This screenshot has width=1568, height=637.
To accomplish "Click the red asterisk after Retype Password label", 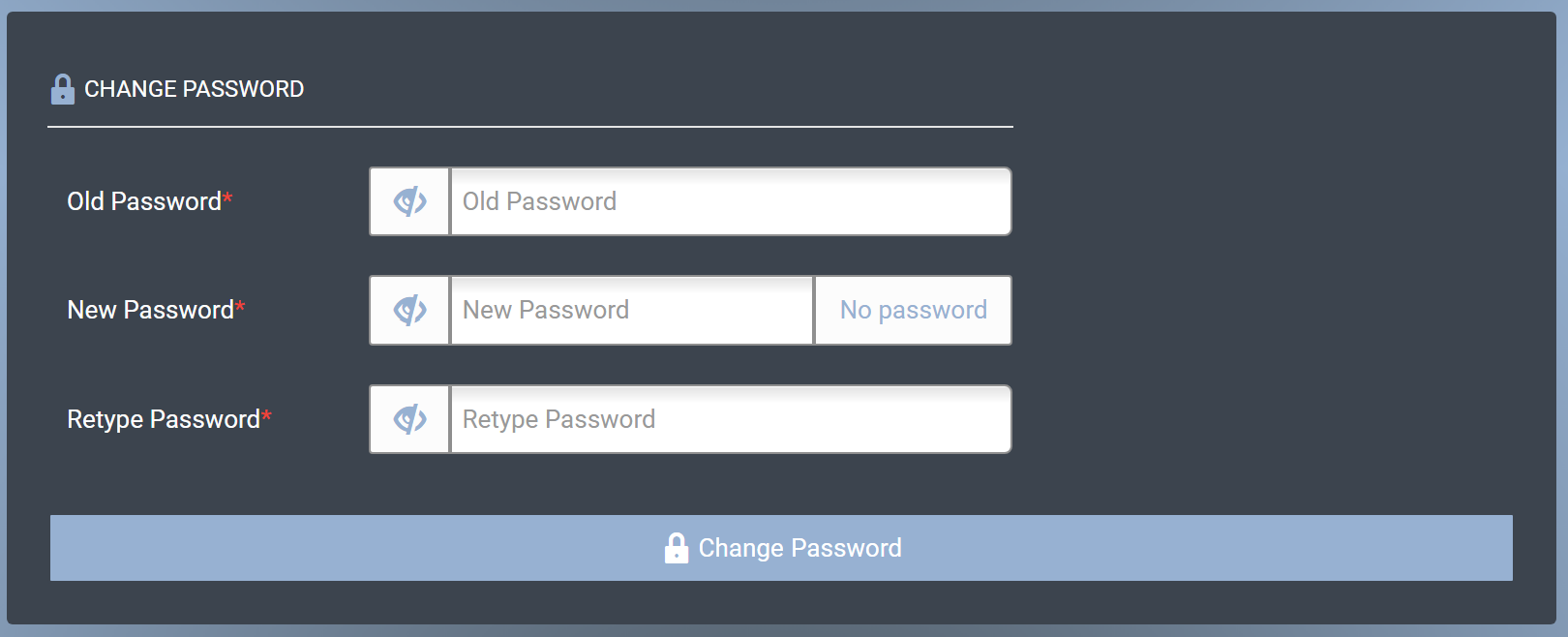I will pos(266,415).
